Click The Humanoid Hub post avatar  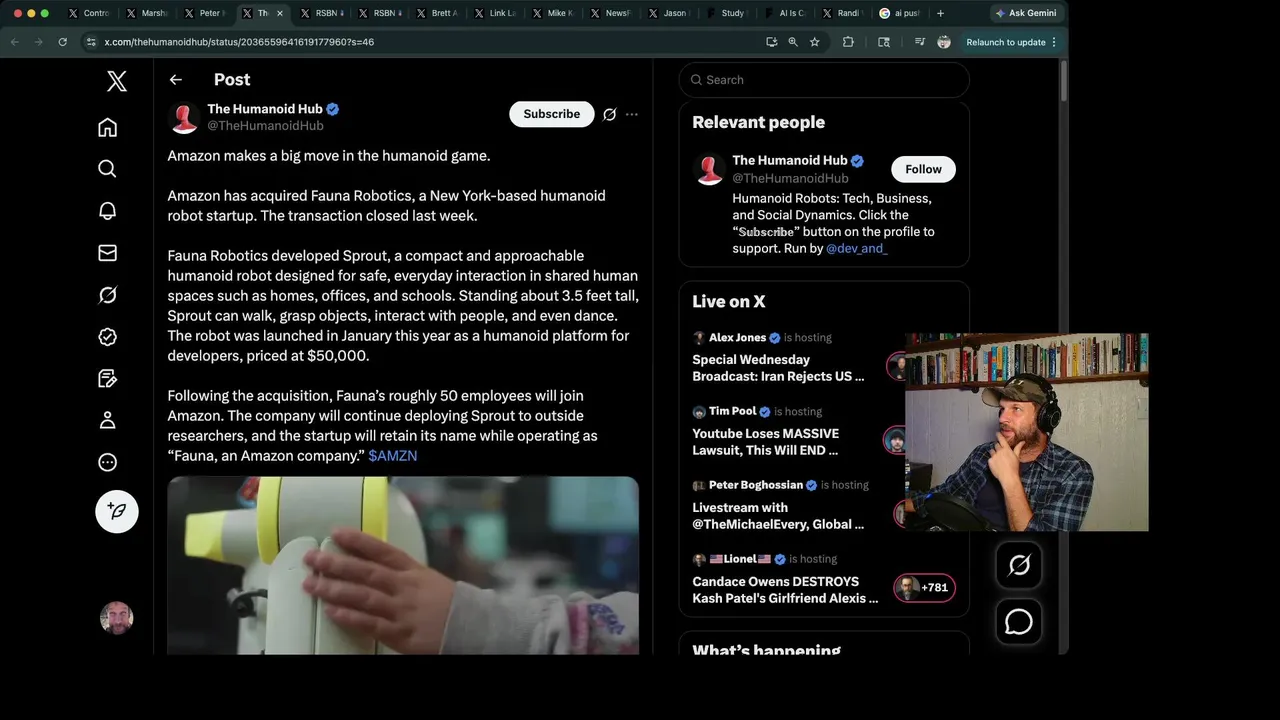tap(184, 117)
